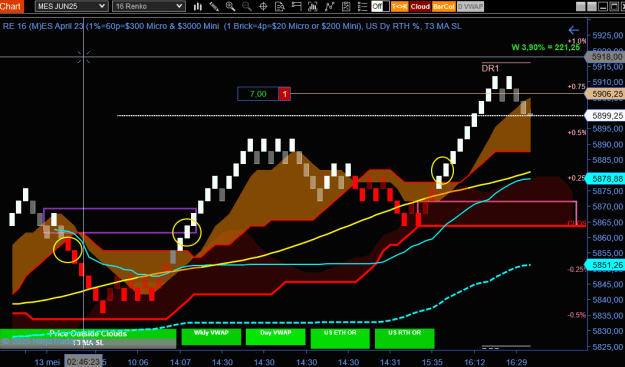The width and height of the screenshot is (625, 367).
Task: Toggle the Cloud button
Action: pos(420,6)
